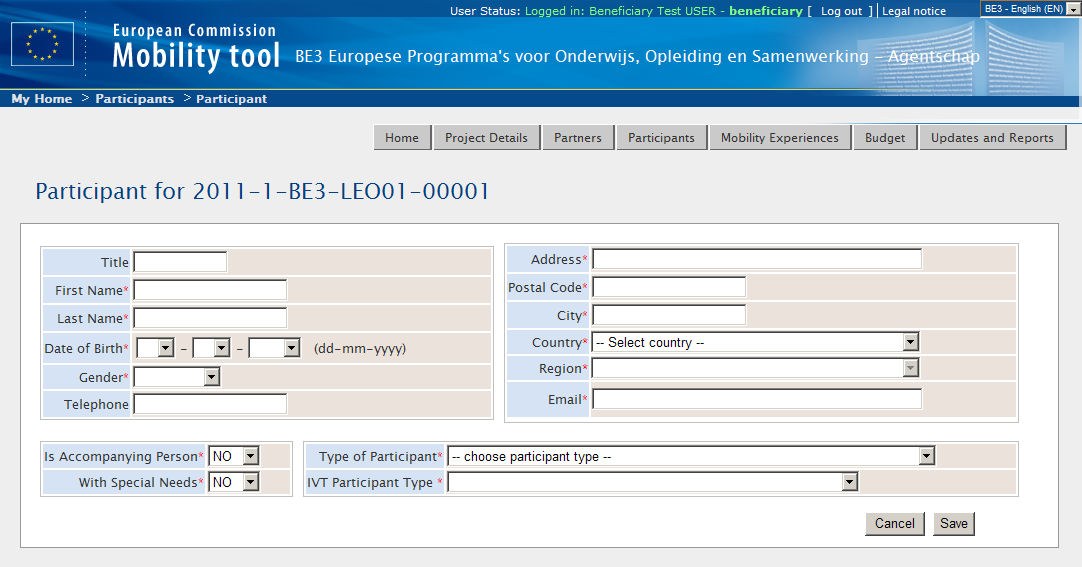Open the Type of Participant dropdown
This screenshot has width=1082, height=567.
click(x=691, y=456)
